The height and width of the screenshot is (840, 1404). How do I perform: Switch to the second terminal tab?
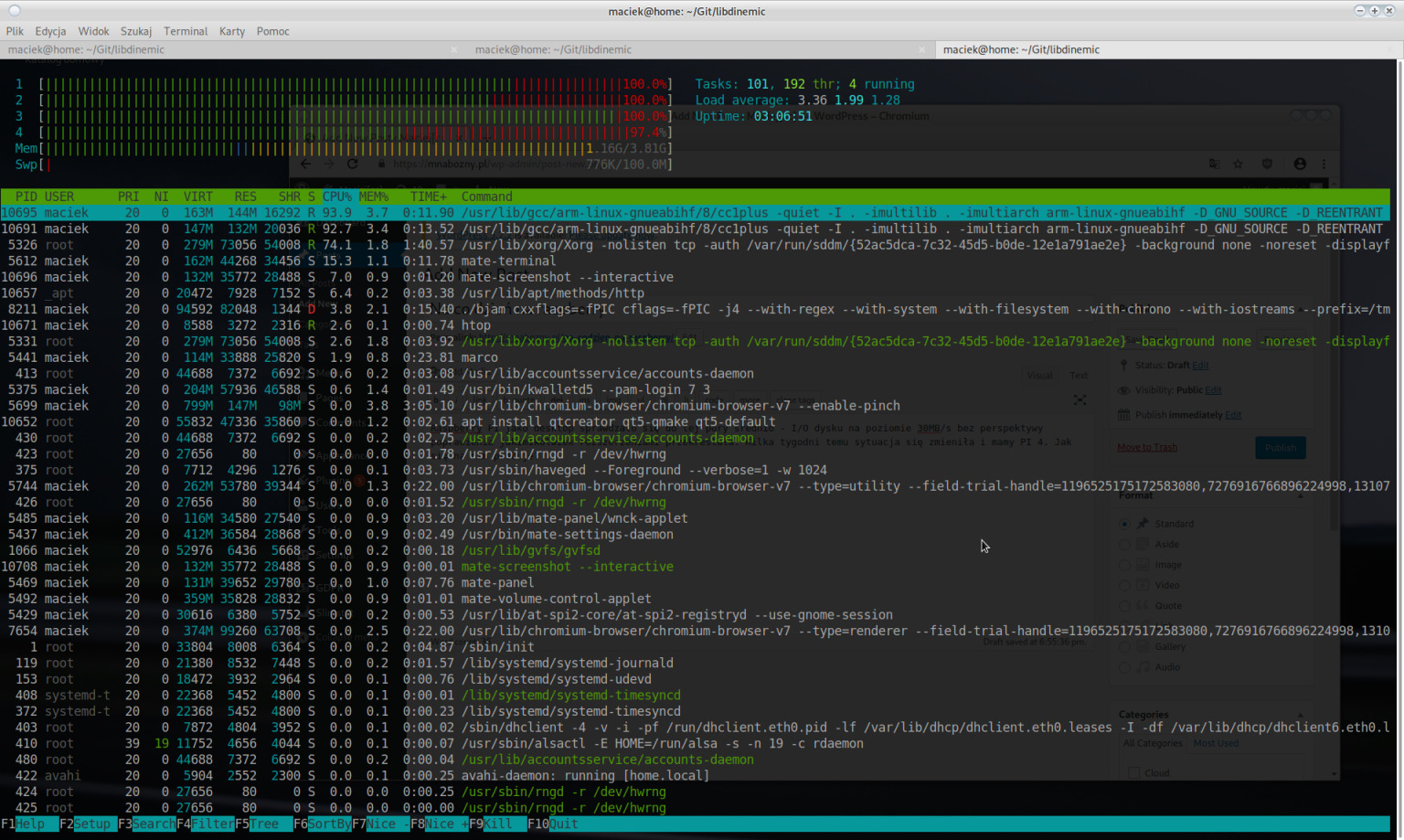coord(701,50)
